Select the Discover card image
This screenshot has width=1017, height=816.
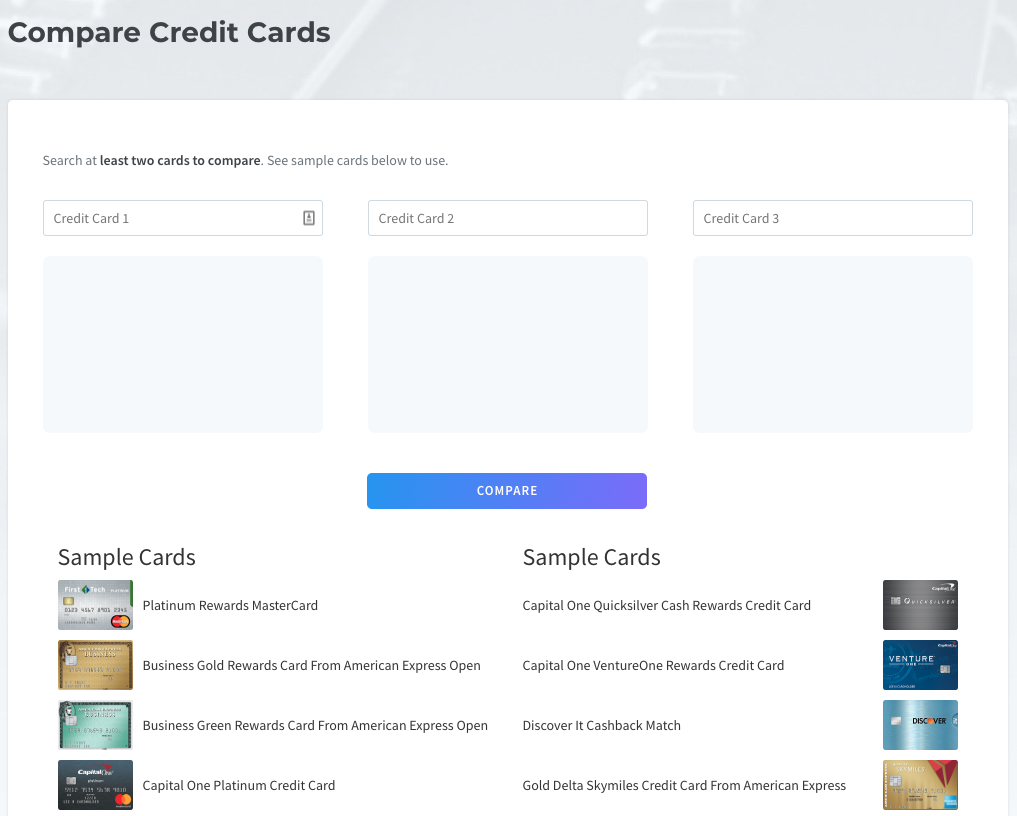[920, 725]
